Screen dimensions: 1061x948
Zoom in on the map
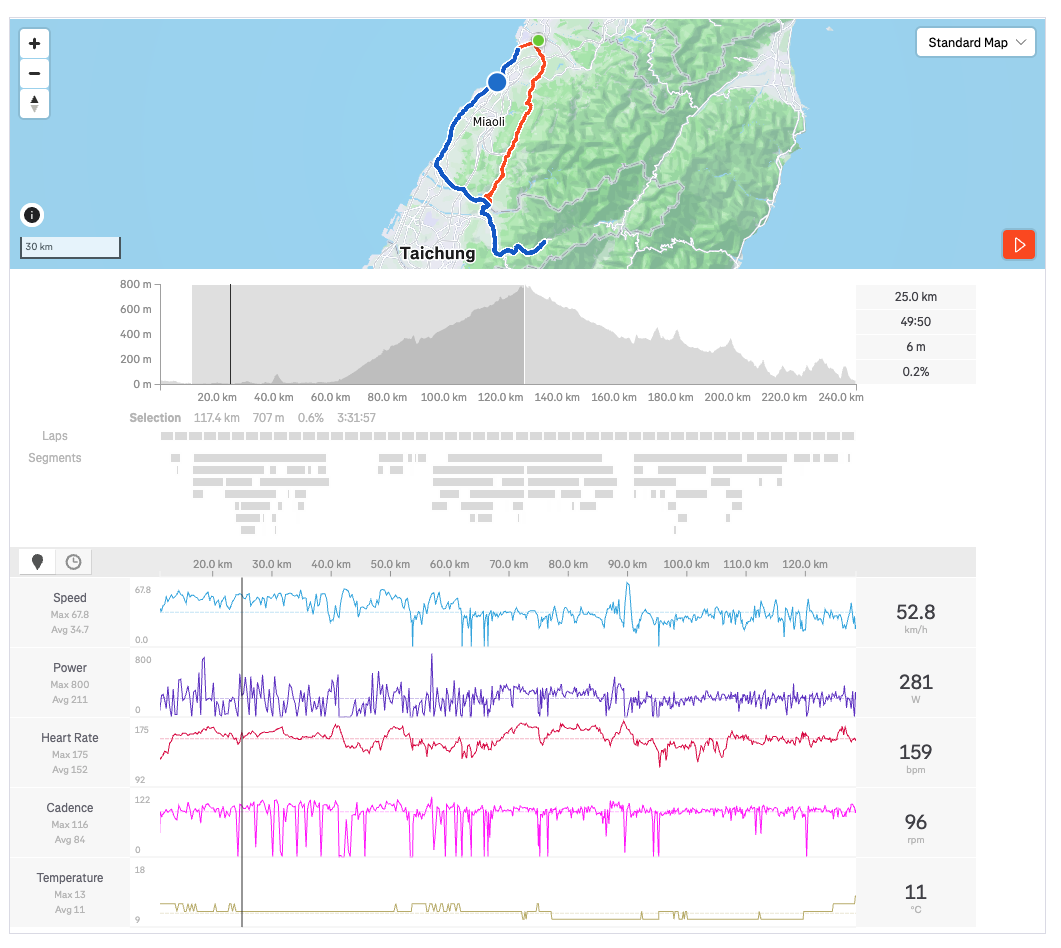pyautogui.click(x=34, y=44)
